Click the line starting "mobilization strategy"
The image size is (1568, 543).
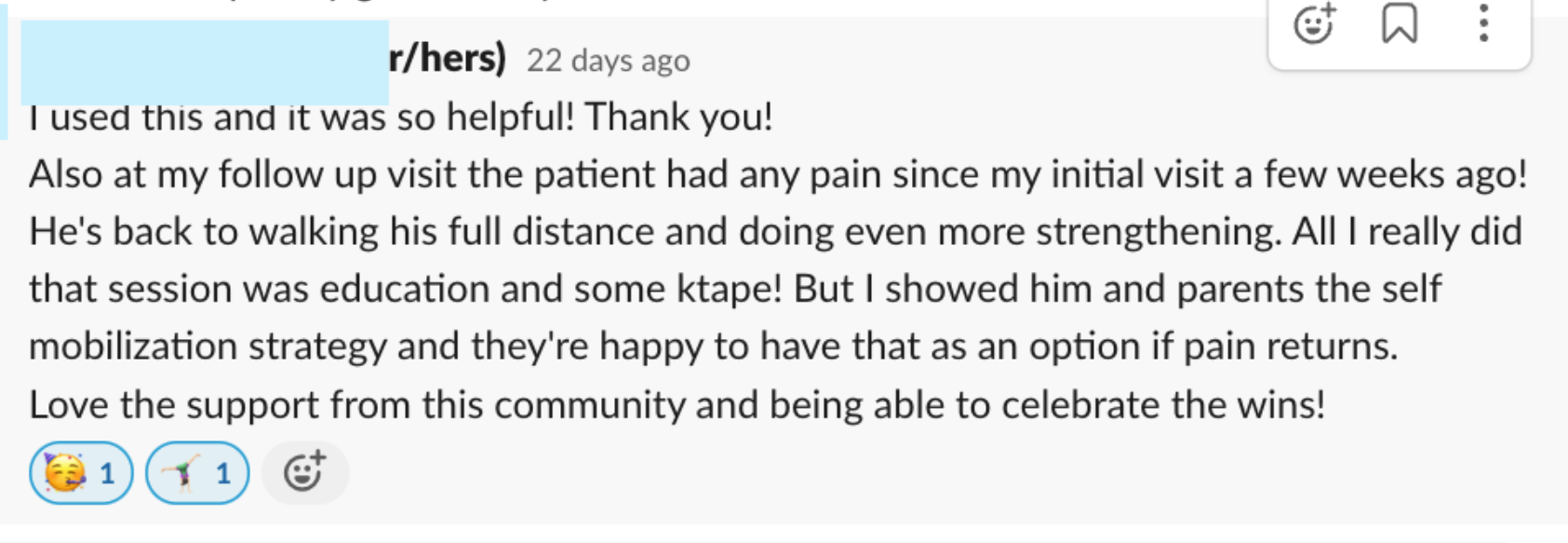pyautogui.click(x=713, y=347)
